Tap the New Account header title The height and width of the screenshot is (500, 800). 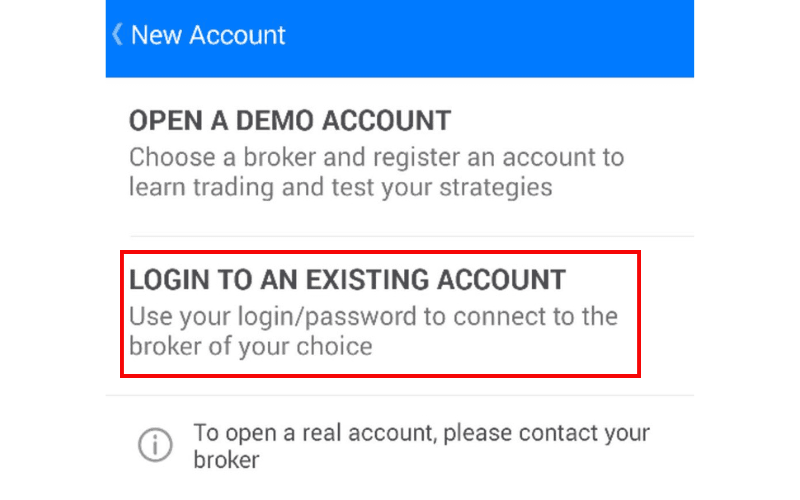(x=208, y=35)
